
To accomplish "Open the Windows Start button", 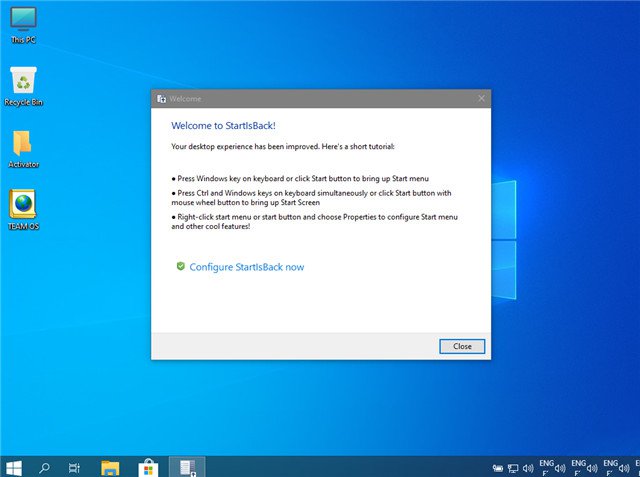I will [13, 468].
